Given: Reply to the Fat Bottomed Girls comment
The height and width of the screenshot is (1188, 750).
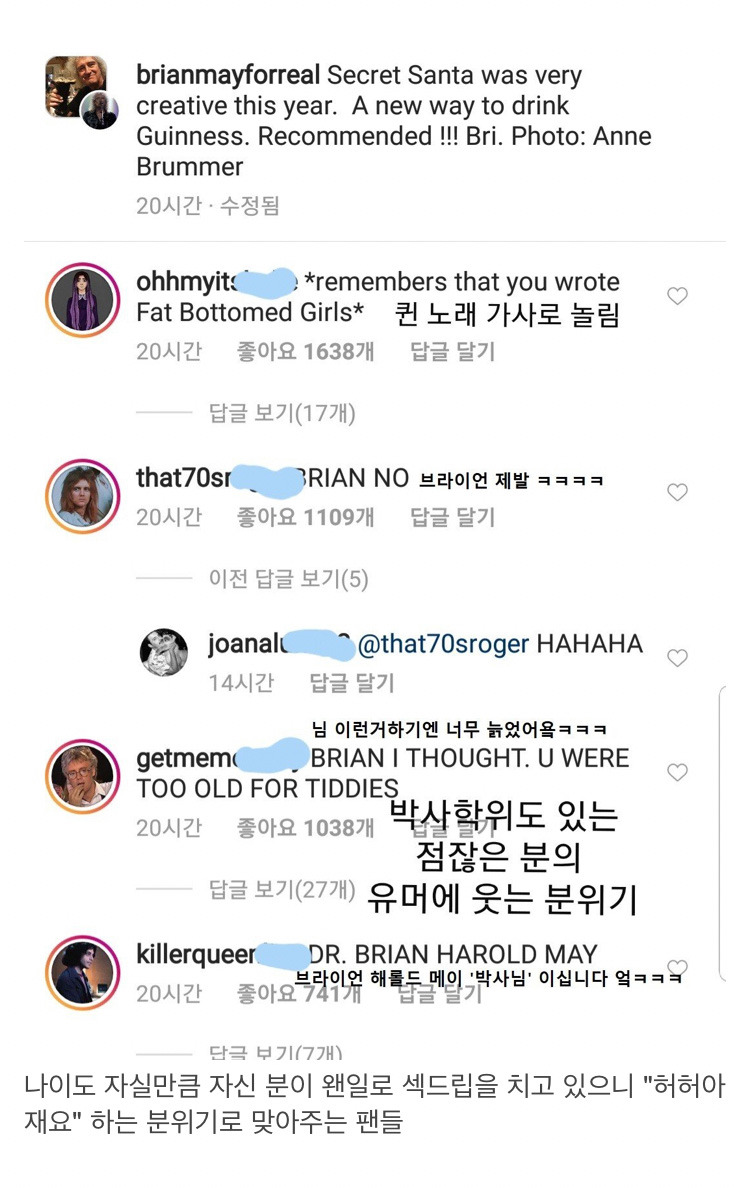Looking at the screenshot, I should pyautogui.click(x=452, y=351).
